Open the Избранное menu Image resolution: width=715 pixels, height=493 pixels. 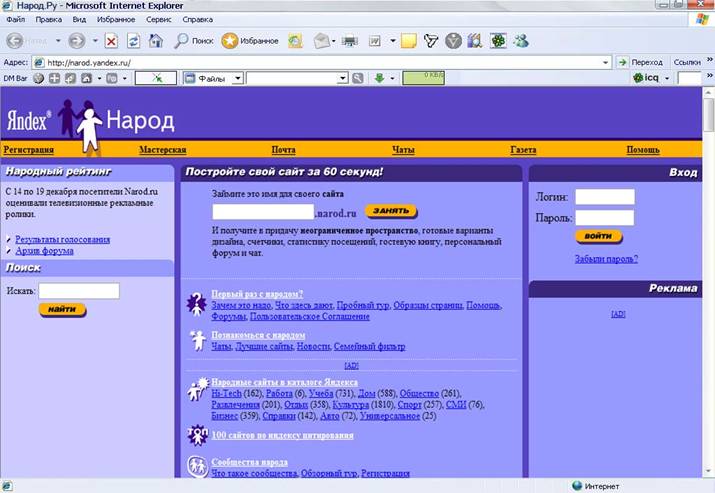[x=116, y=20]
